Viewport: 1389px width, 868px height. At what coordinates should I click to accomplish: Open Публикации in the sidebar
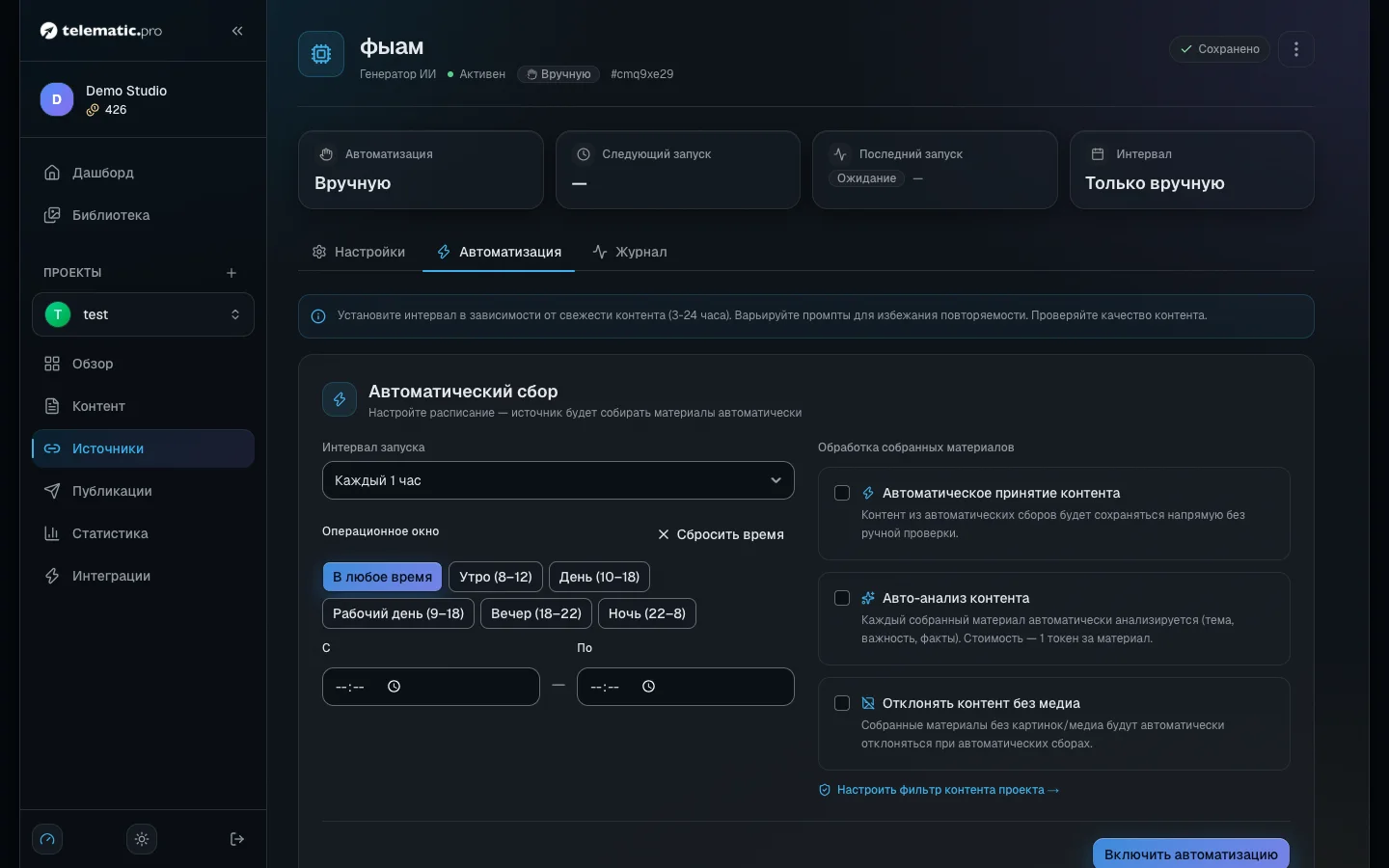[143, 491]
